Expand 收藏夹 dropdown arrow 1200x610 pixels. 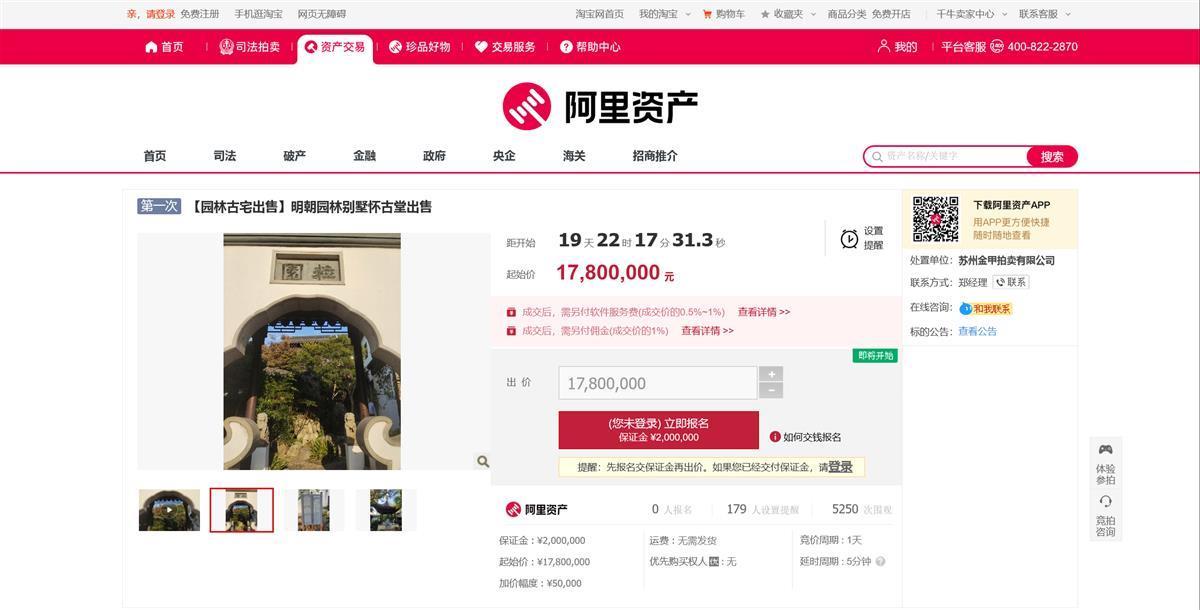[x=813, y=15]
